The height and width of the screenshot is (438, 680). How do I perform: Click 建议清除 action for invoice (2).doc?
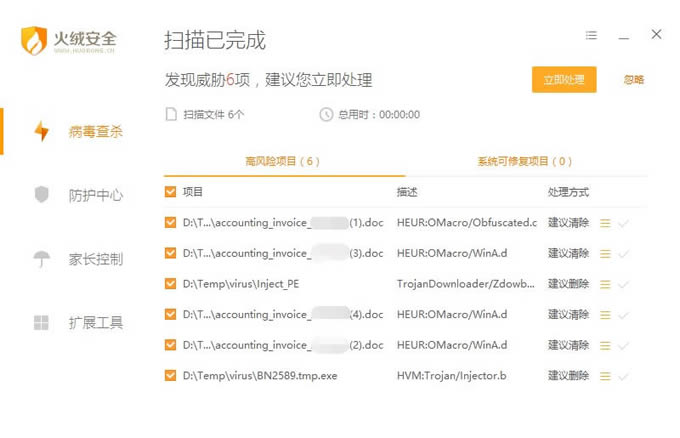tap(568, 345)
